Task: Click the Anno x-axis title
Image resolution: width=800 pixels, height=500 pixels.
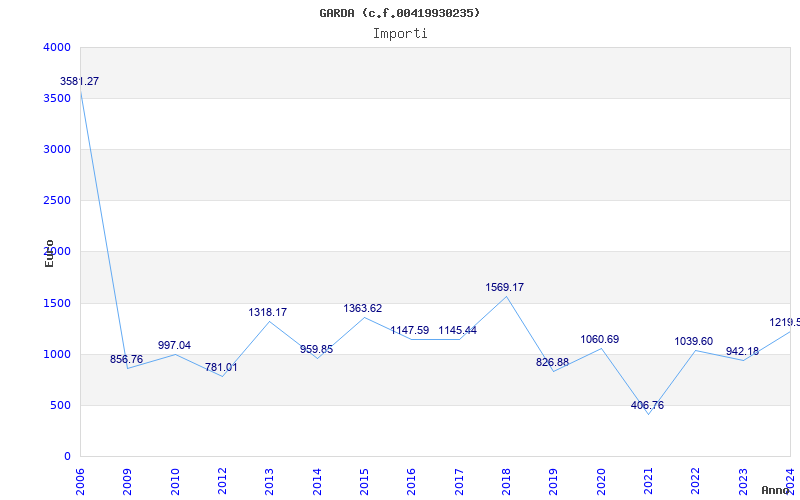Action: [774, 490]
